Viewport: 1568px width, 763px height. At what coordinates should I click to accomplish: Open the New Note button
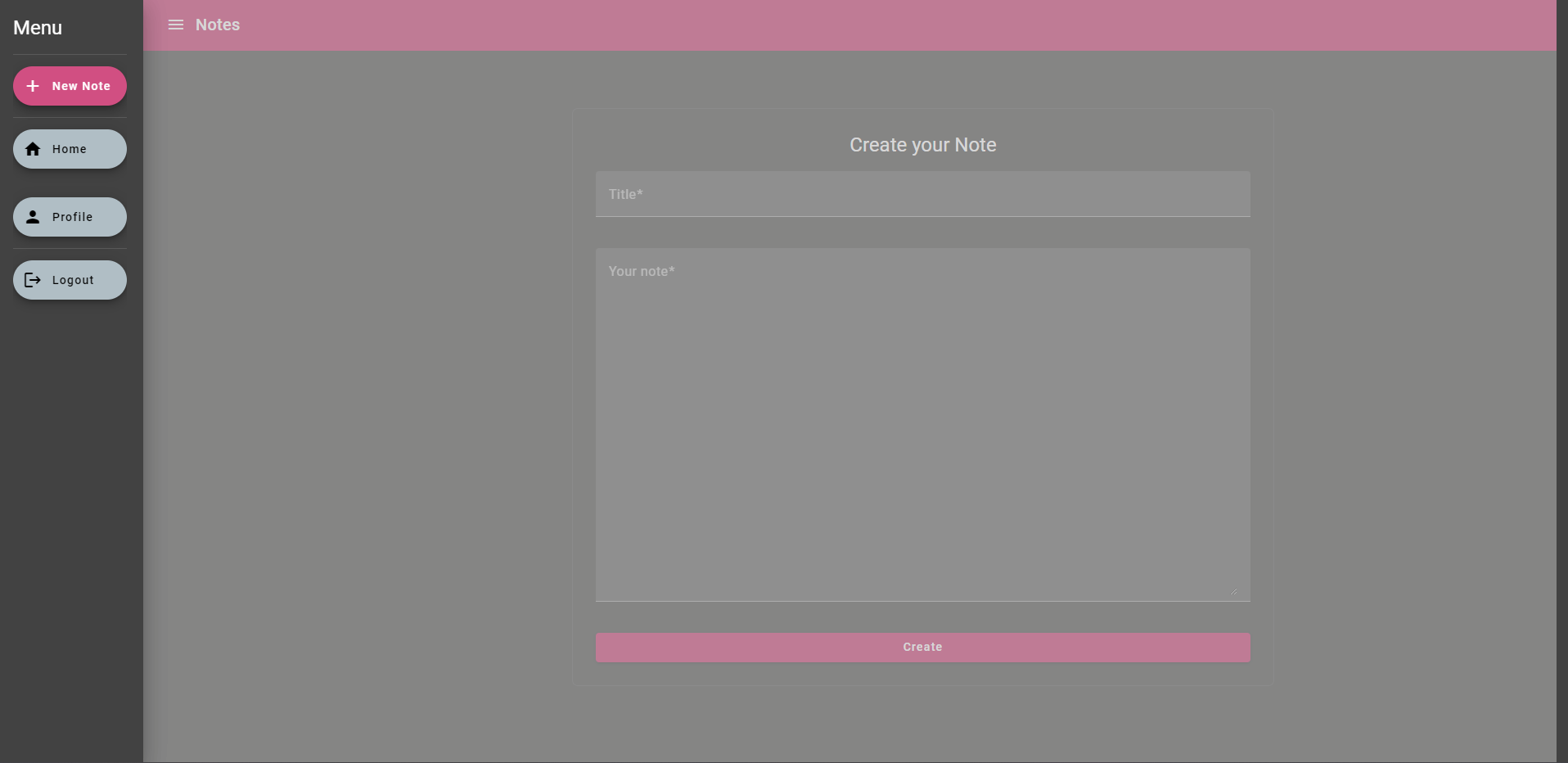(70, 86)
